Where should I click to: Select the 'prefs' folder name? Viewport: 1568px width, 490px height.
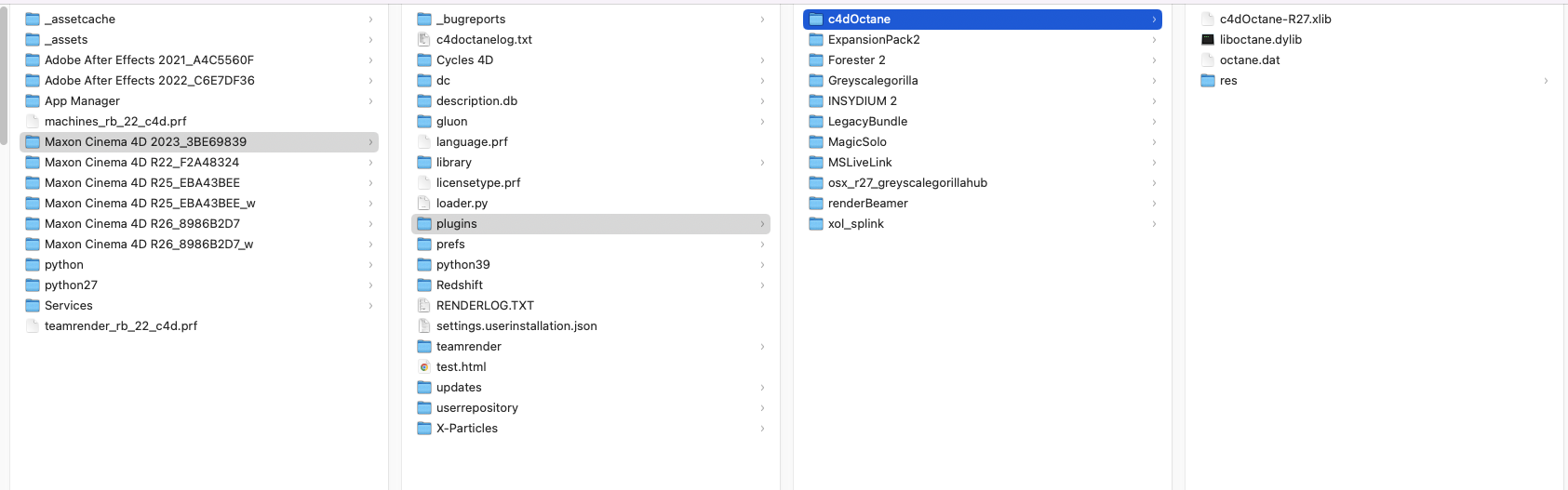point(450,244)
